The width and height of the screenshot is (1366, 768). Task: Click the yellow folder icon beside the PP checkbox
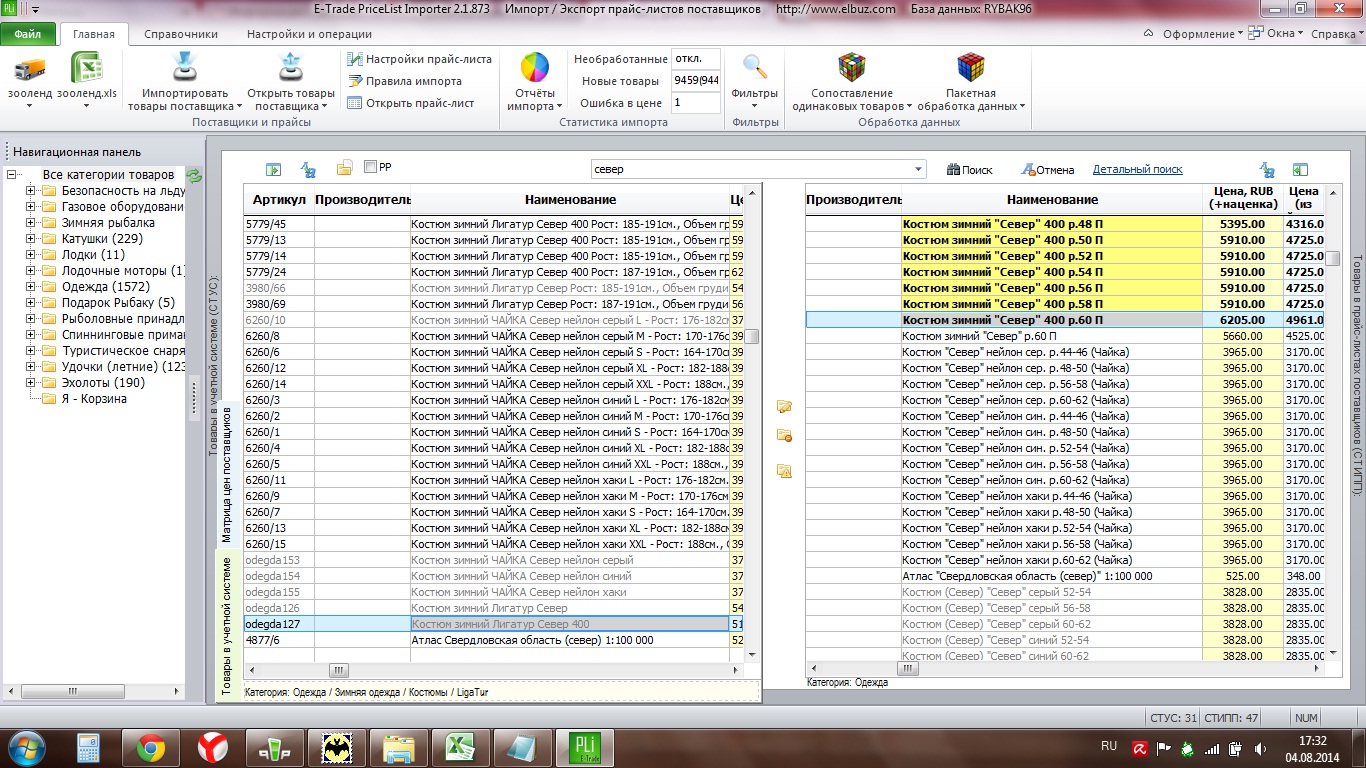[x=344, y=168]
